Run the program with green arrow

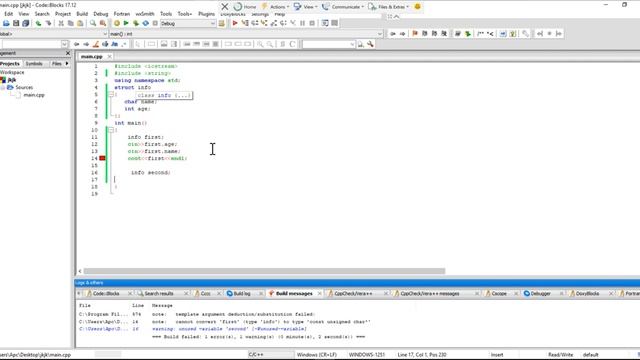[x=126, y=23]
